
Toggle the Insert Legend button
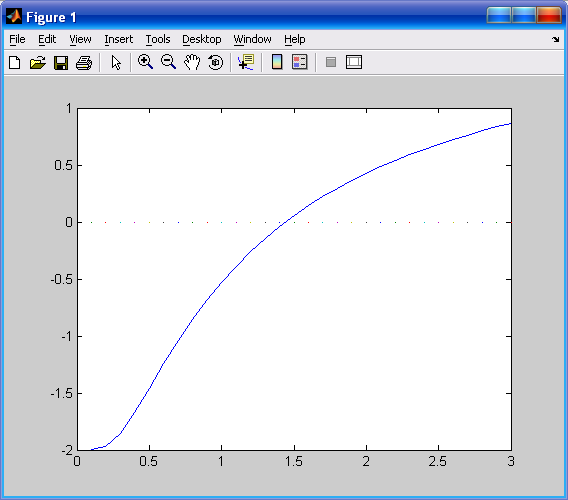click(x=300, y=62)
